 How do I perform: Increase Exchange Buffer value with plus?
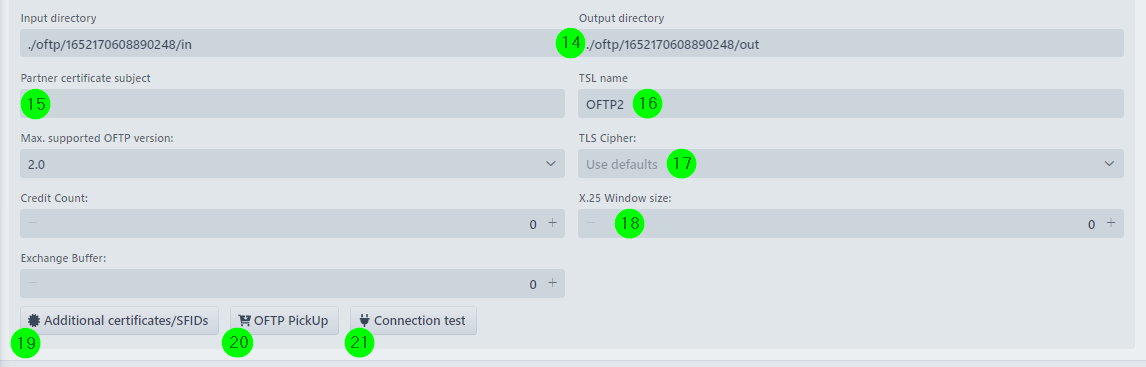pyautogui.click(x=553, y=283)
